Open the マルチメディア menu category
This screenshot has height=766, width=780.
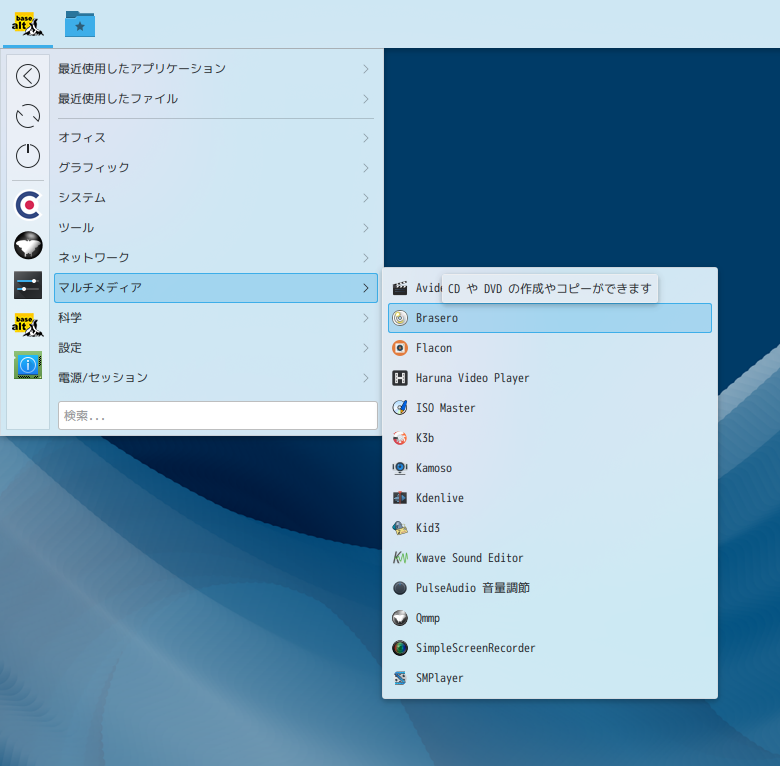[215, 288]
